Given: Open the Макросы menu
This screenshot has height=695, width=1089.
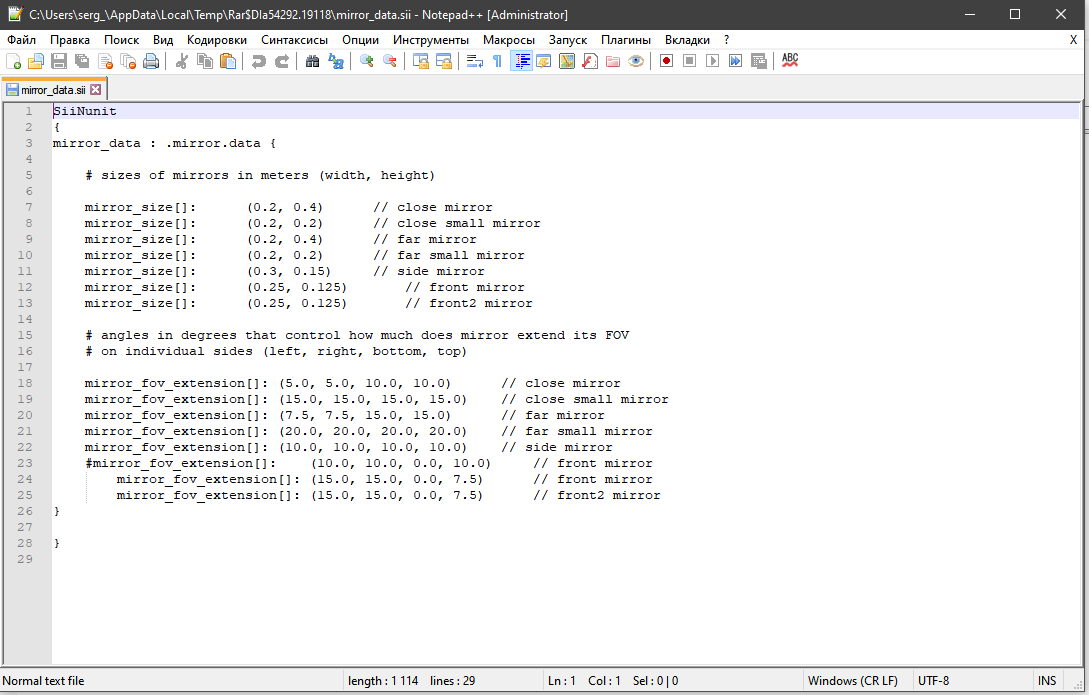Looking at the screenshot, I should 508,40.
